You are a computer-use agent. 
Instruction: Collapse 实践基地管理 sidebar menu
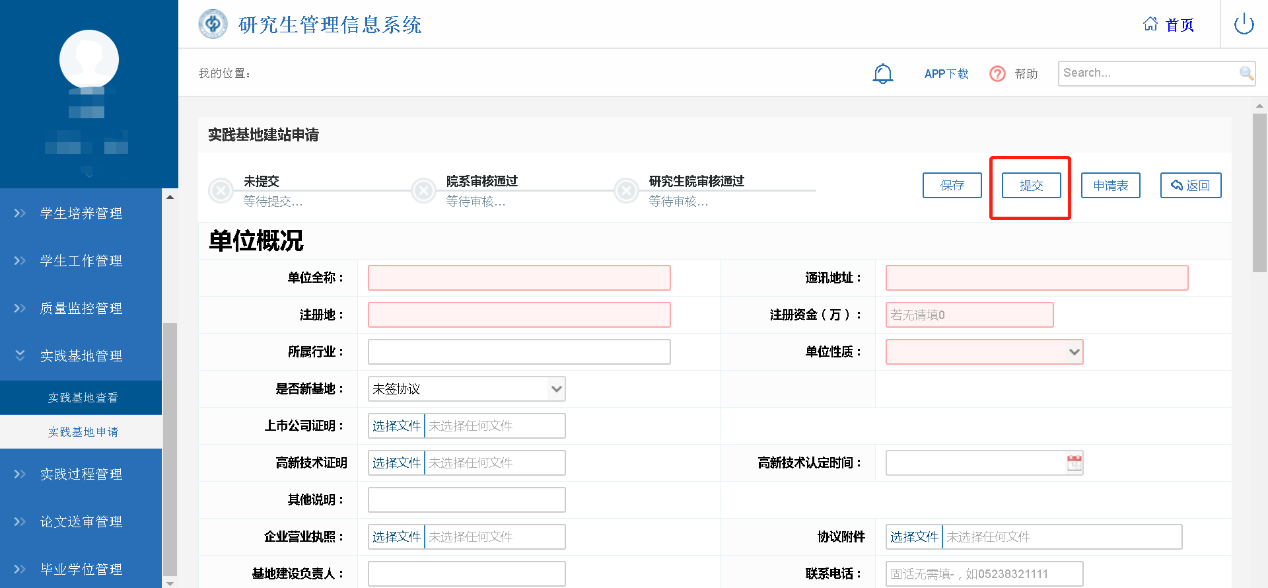[81, 356]
